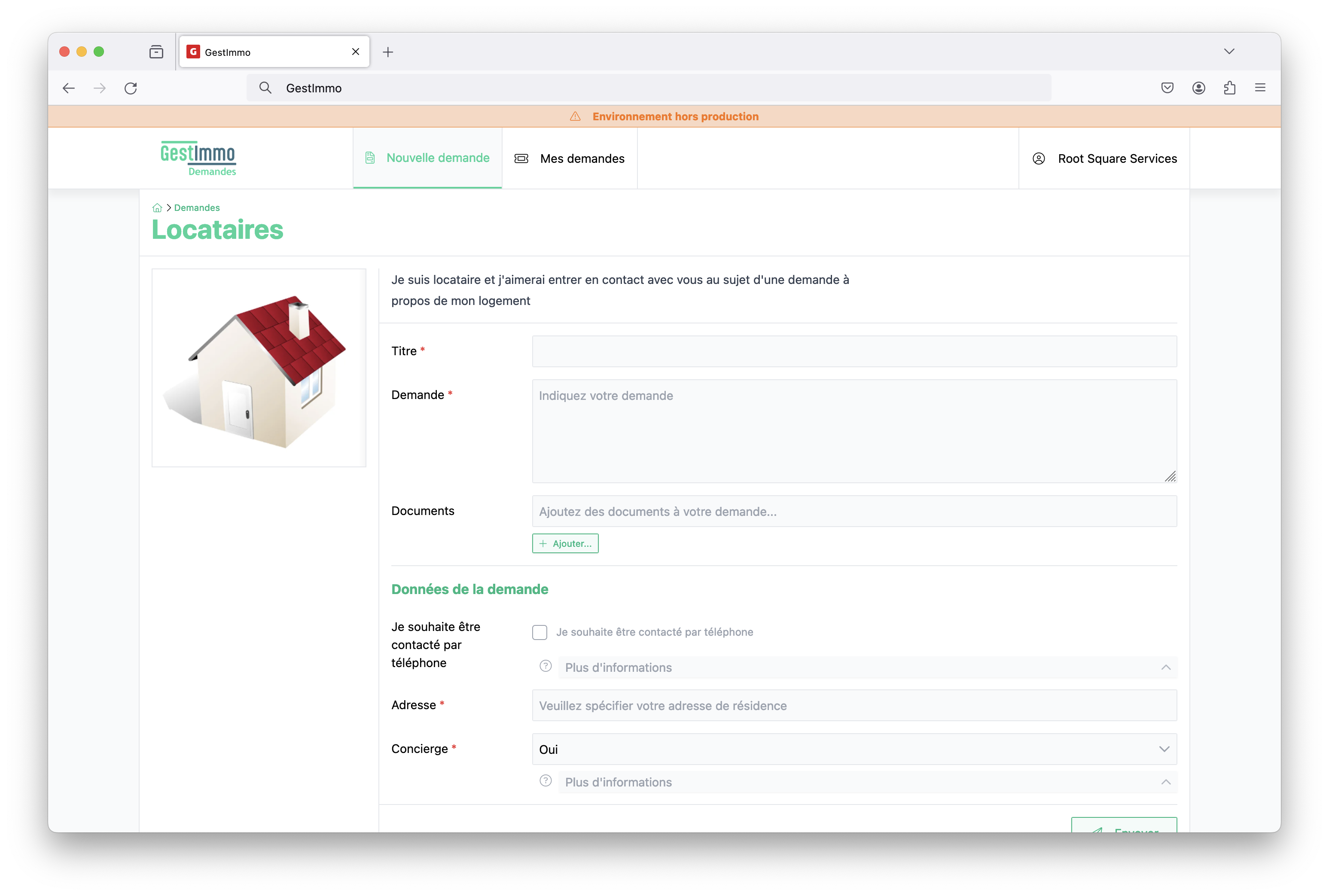This screenshot has height=896, width=1329.
Task: Open the browser hamburger menu
Action: [x=1260, y=88]
